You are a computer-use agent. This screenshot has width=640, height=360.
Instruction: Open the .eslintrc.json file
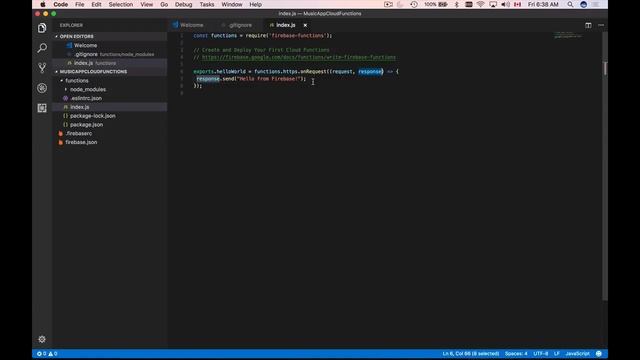(x=86, y=98)
